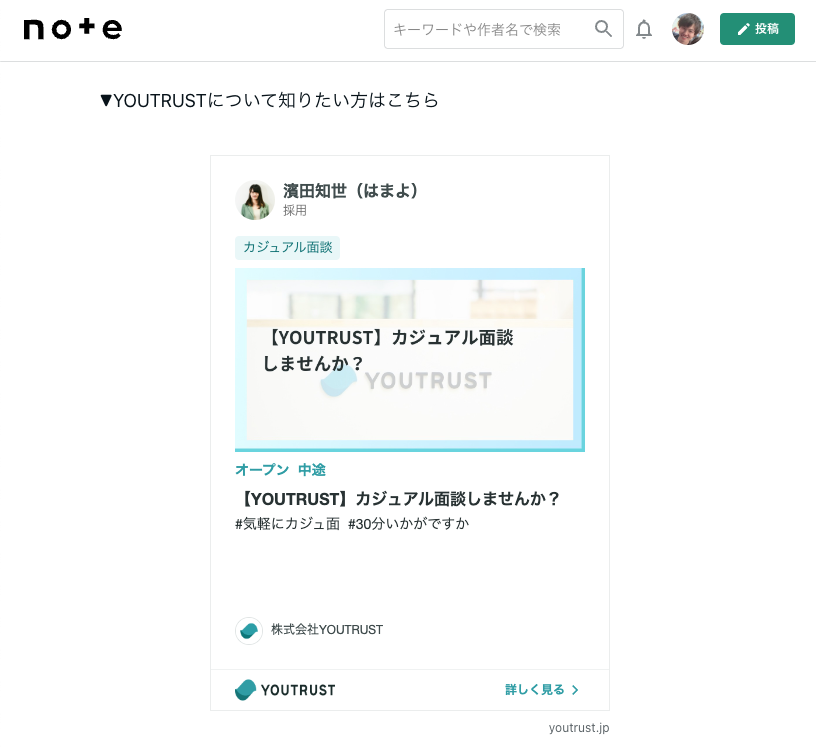Open the notifications bell
The height and width of the screenshot is (749, 816).
[644, 29]
